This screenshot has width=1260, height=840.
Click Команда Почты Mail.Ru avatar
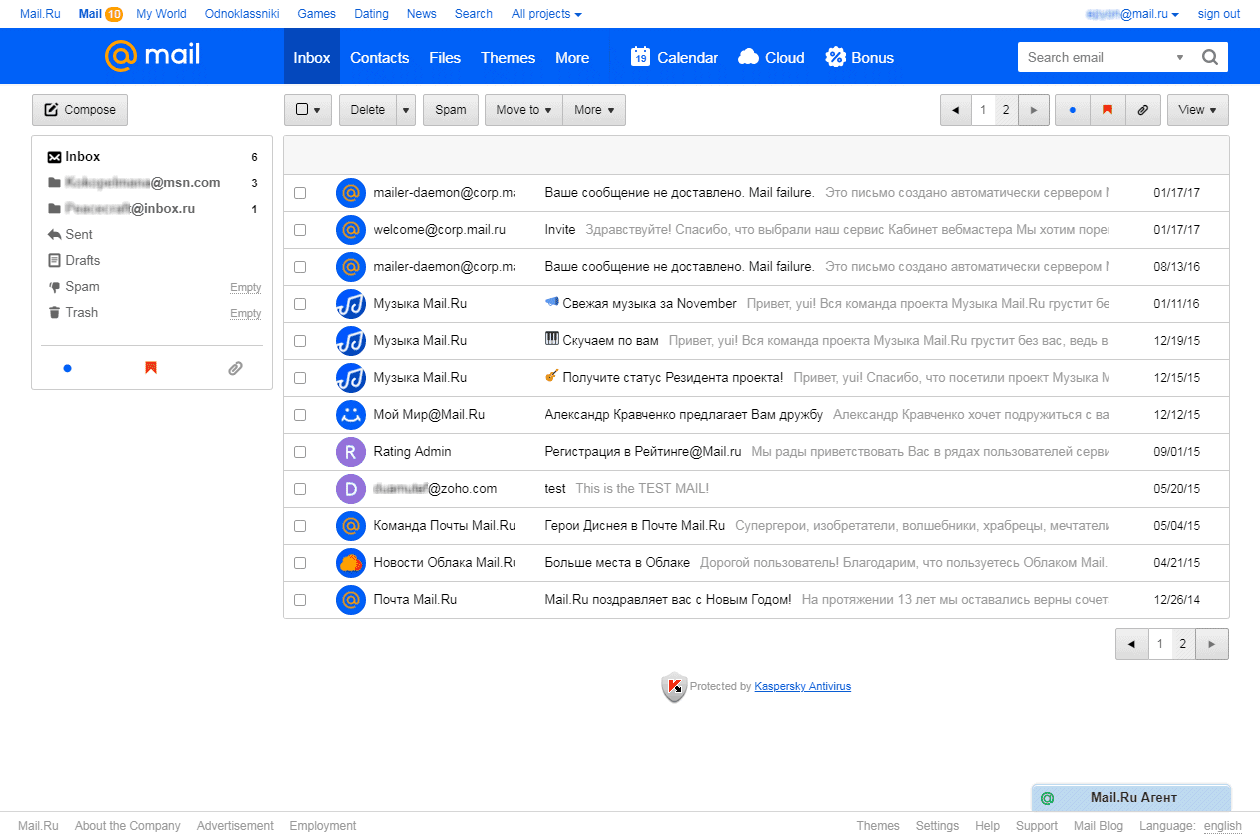[350, 526]
